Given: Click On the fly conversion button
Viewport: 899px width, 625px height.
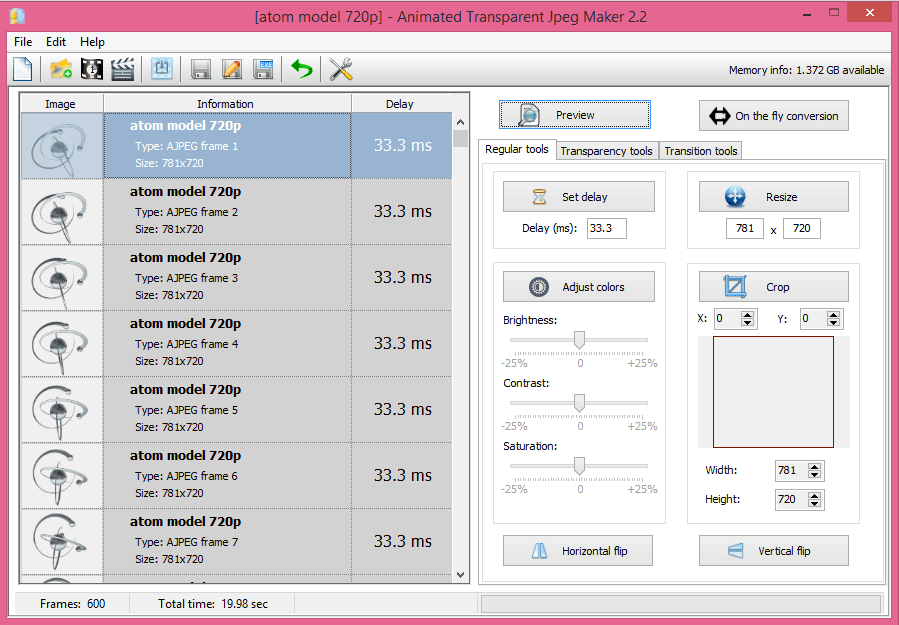Looking at the screenshot, I should 774,116.
